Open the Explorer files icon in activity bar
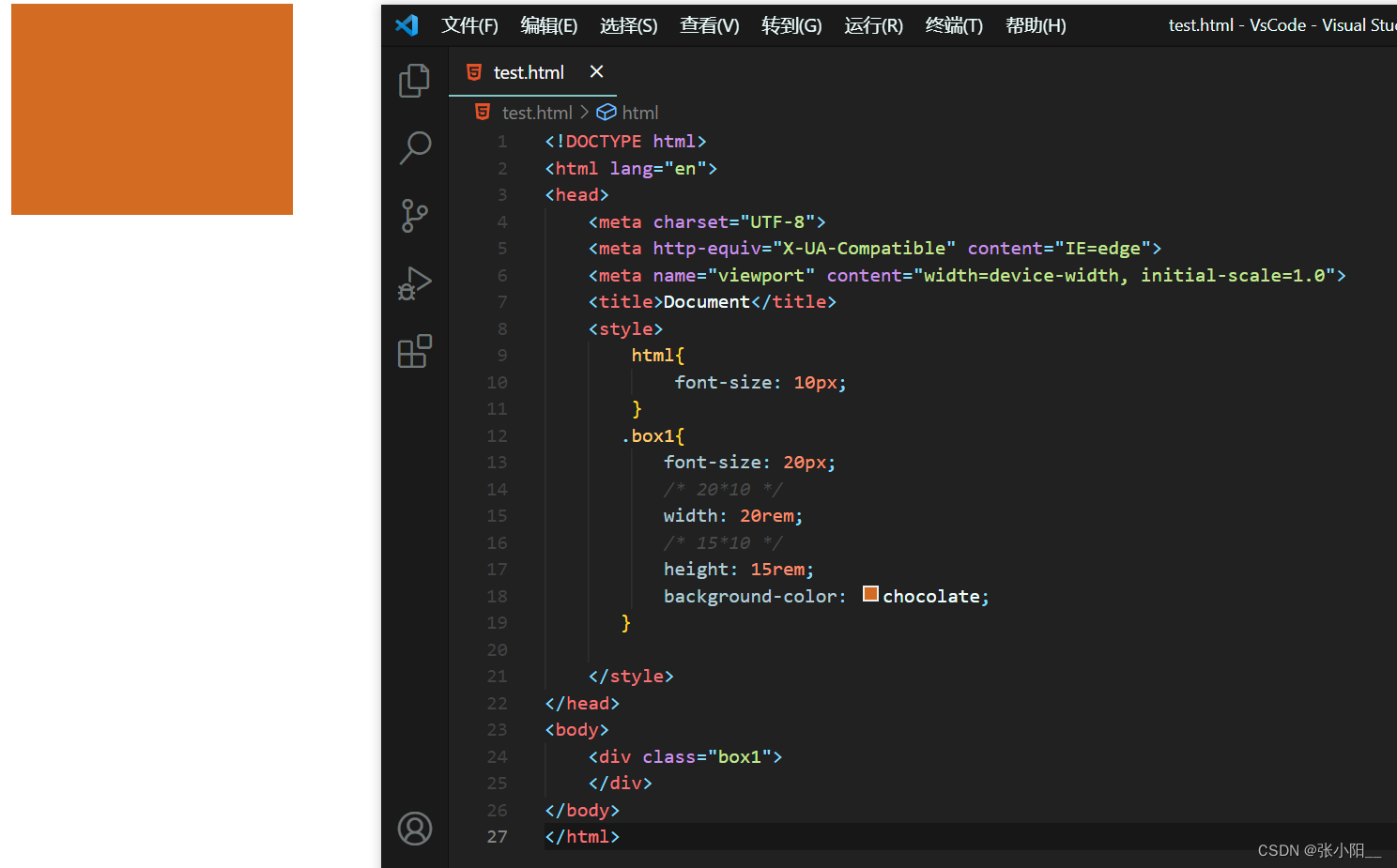The image size is (1397, 868). [x=414, y=80]
